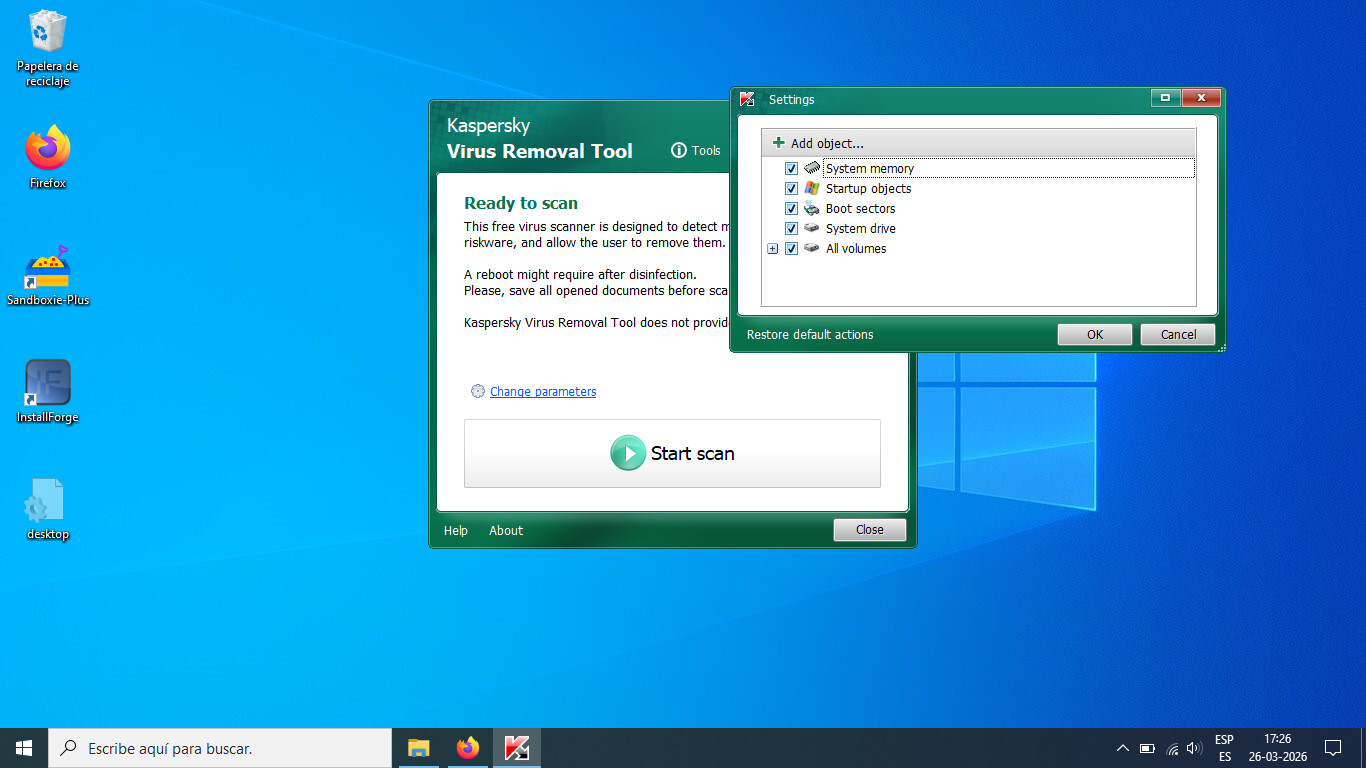Open the Help menu item
The width and height of the screenshot is (1366, 768).
coord(456,531)
